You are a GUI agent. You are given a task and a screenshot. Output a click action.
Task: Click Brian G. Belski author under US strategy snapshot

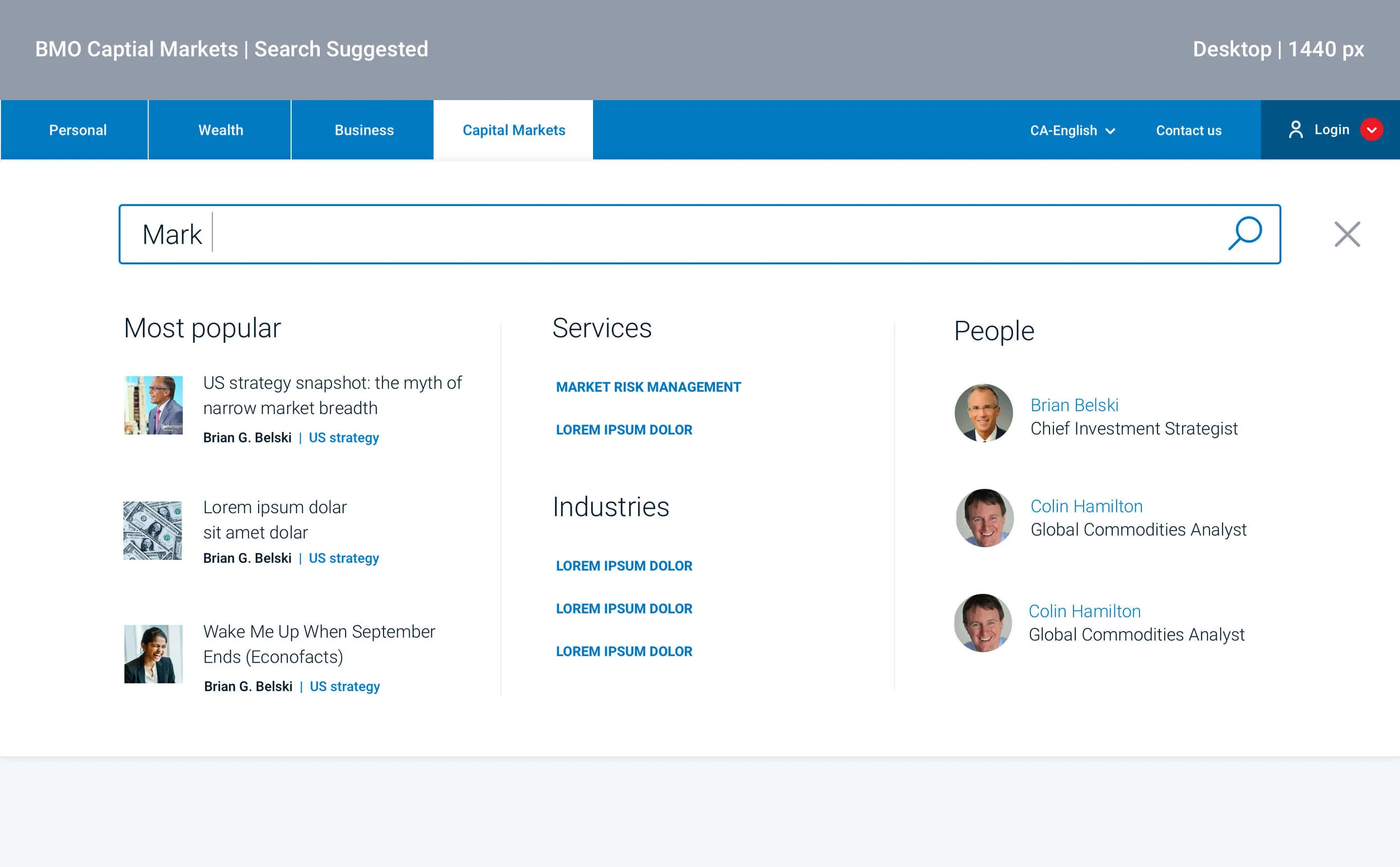pyautogui.click(x=247, y=438)
